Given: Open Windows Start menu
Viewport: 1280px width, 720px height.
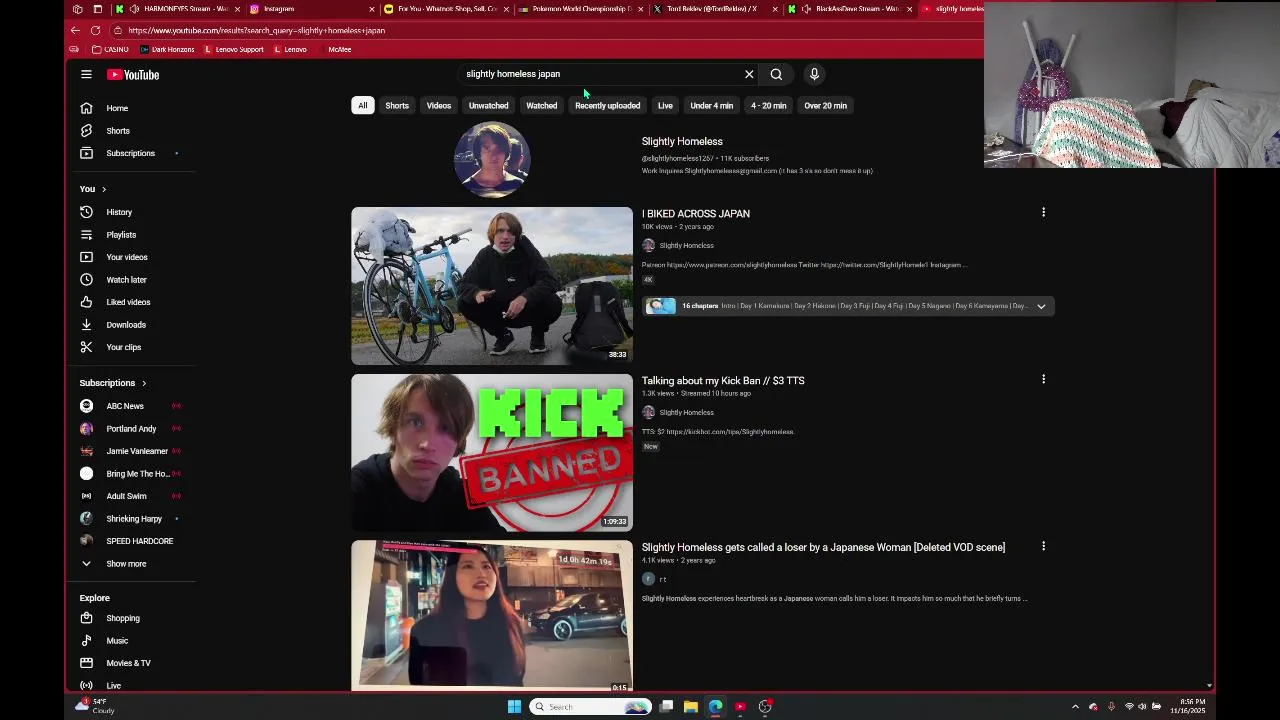Looking at the screenshot, I should tap(514, 707).
